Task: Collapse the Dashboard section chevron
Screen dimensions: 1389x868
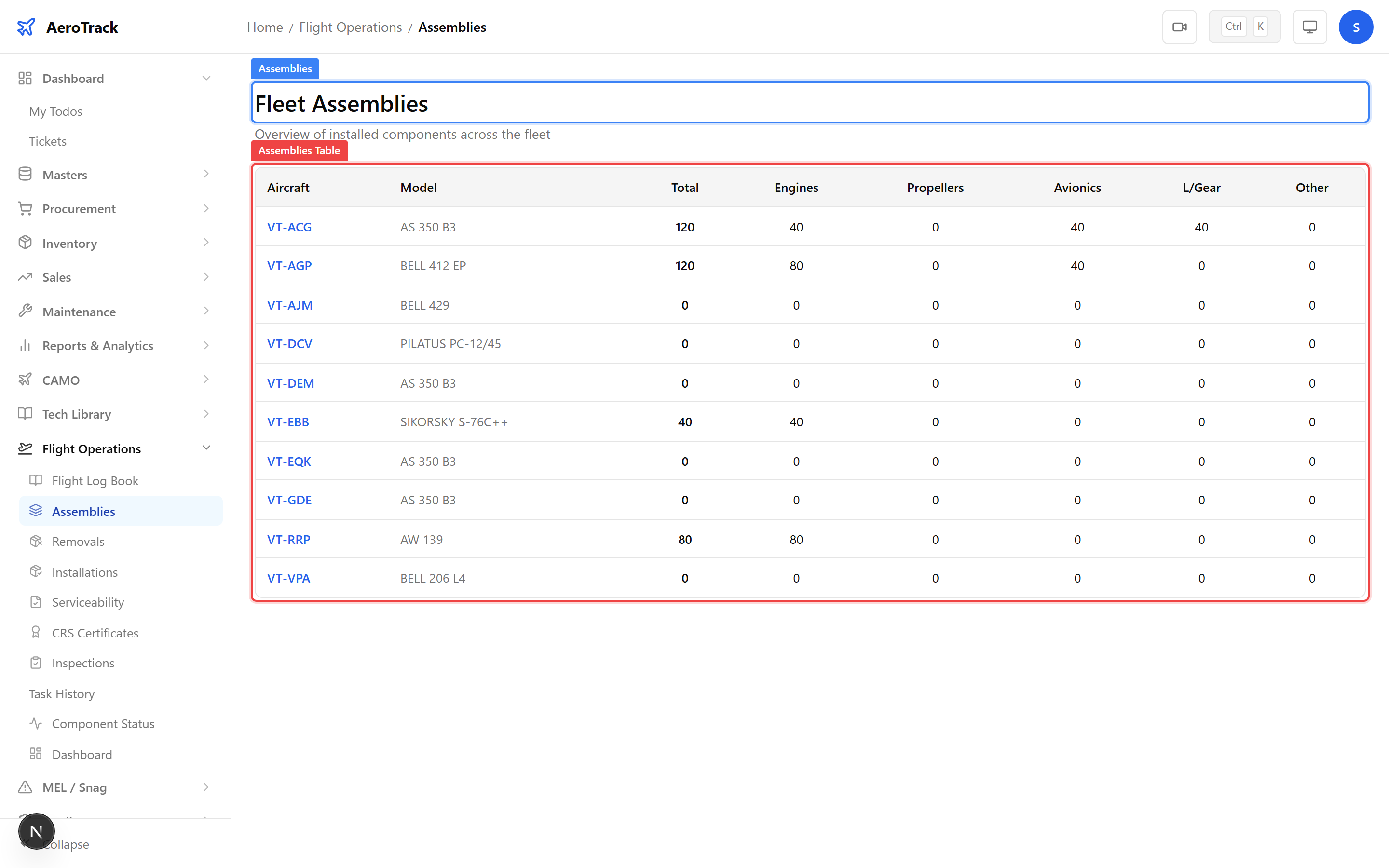Action: pyautogui.click(x=206, y=78)
